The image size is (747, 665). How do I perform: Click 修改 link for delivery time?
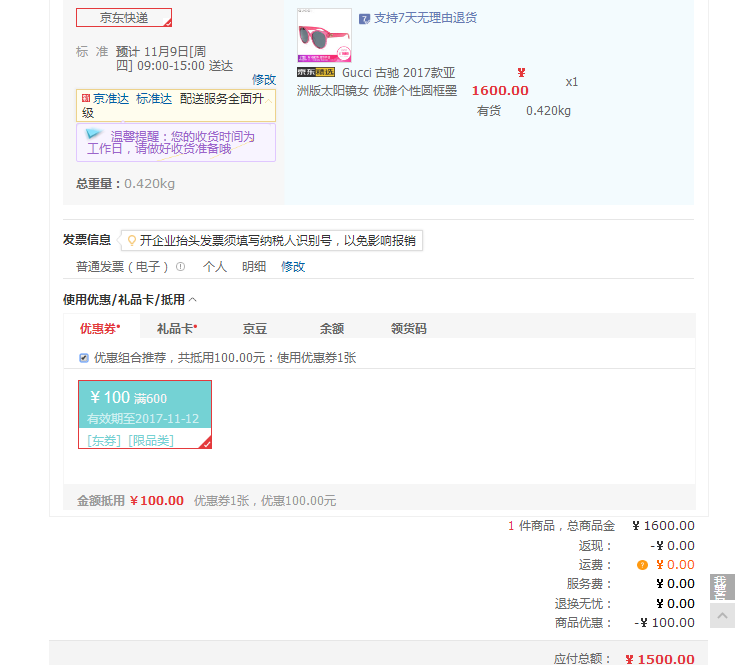(x=264, y=79)
